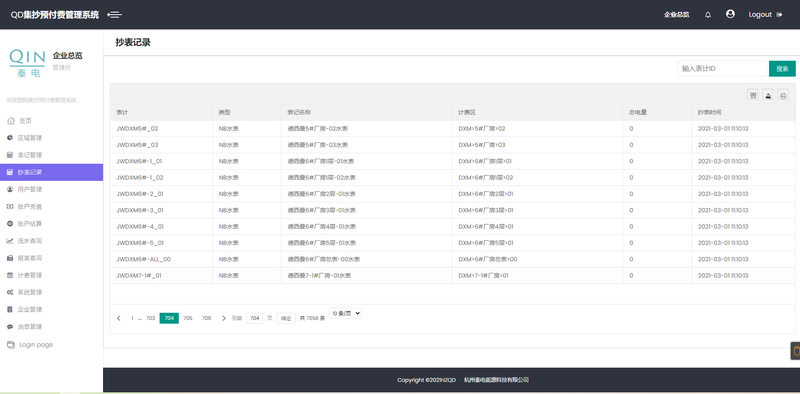
Task: Go to page 706
Action: click(x=206, y=318)
